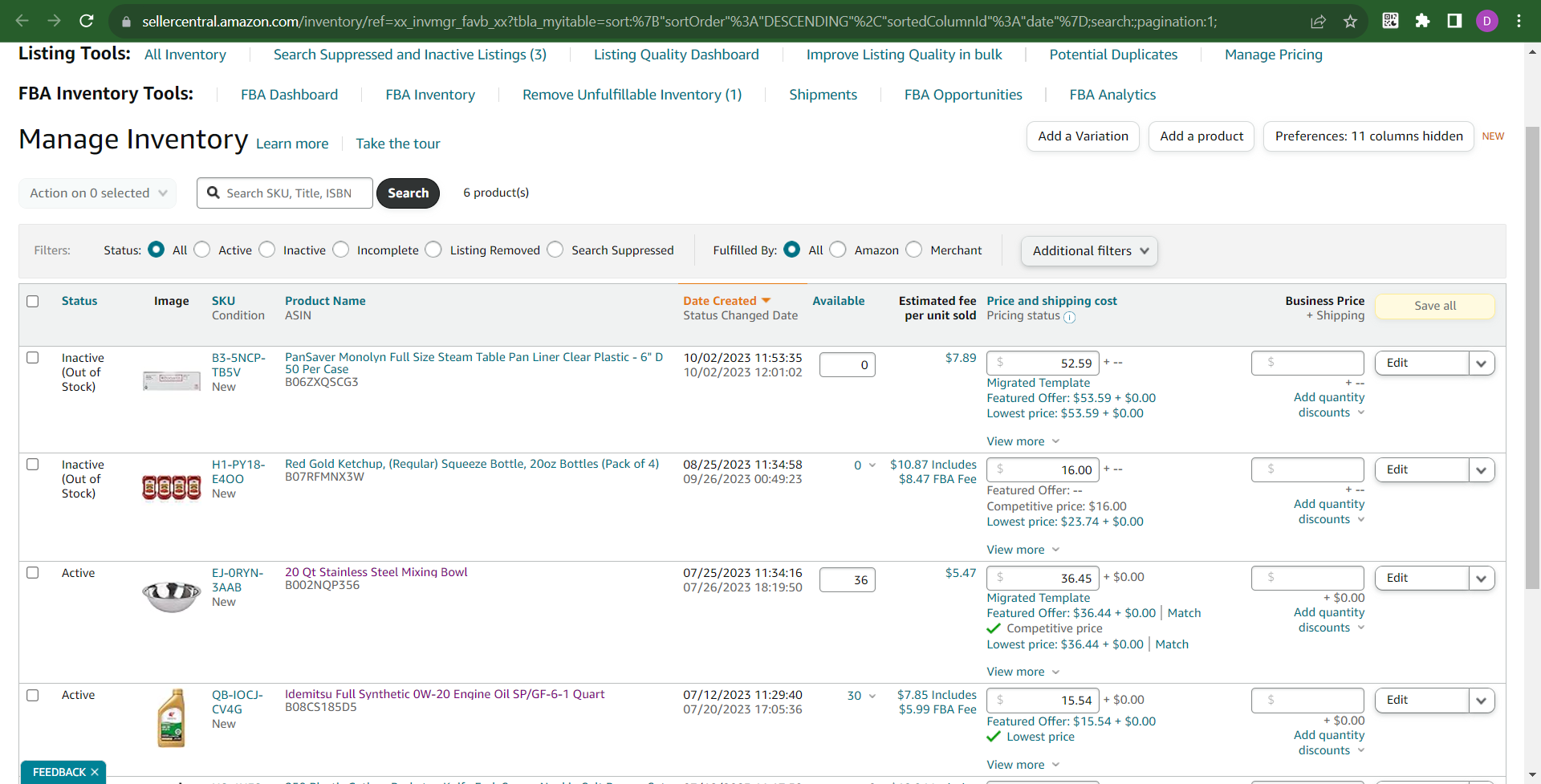This screenshot has width=1541, height=784.
Task: Filter by Fulfilled By Amazon radio
Action: pos(838,250)
